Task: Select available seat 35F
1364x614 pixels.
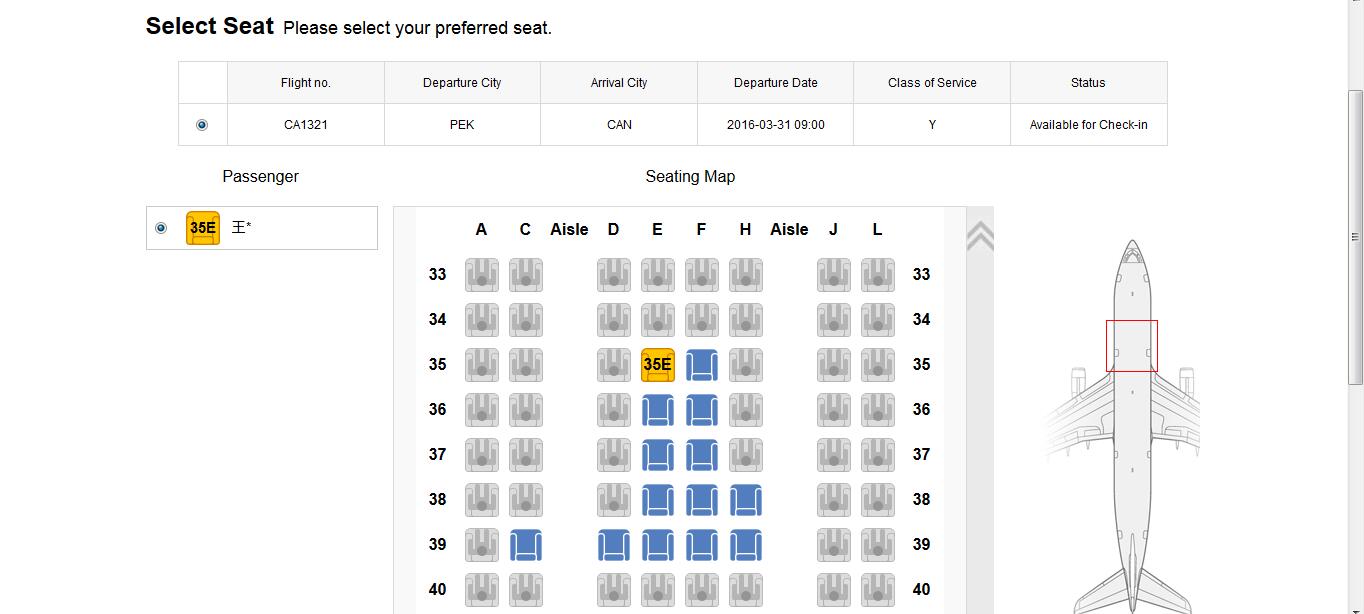Action: [x=702, y=365]
